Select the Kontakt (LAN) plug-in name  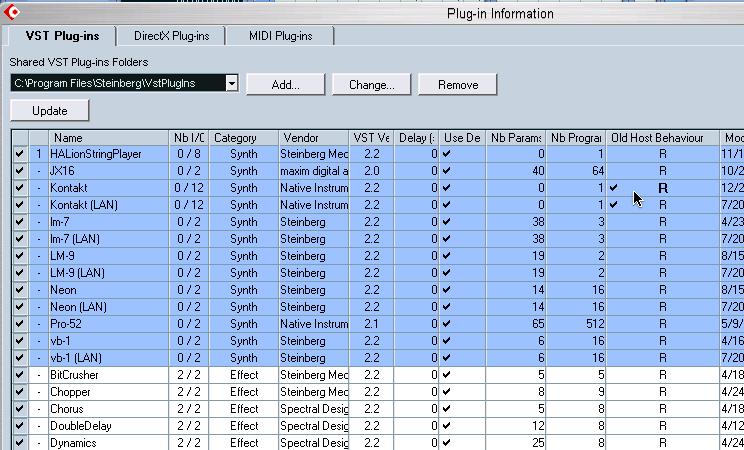84,205
